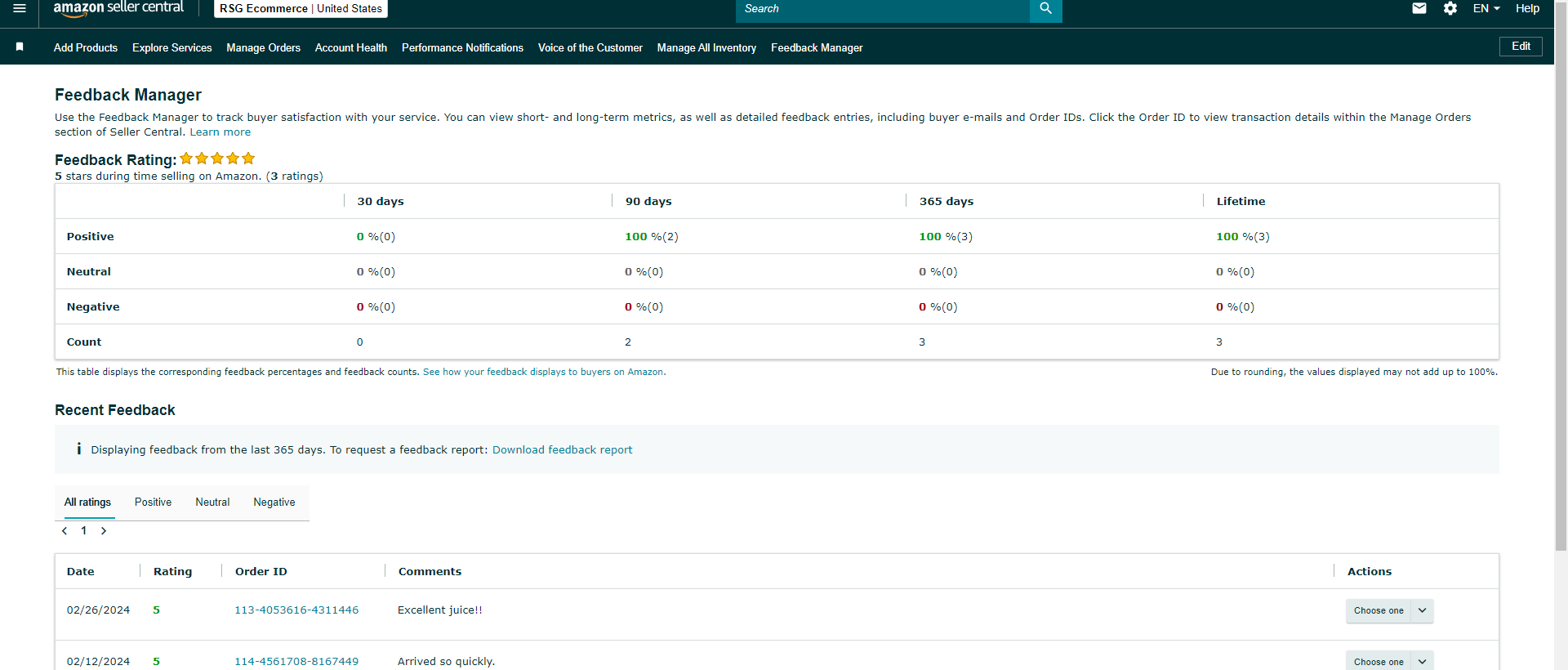Click the Amazon Seller Central logo
Viewport: 1568px width, 670px height.
click(119, 8)
